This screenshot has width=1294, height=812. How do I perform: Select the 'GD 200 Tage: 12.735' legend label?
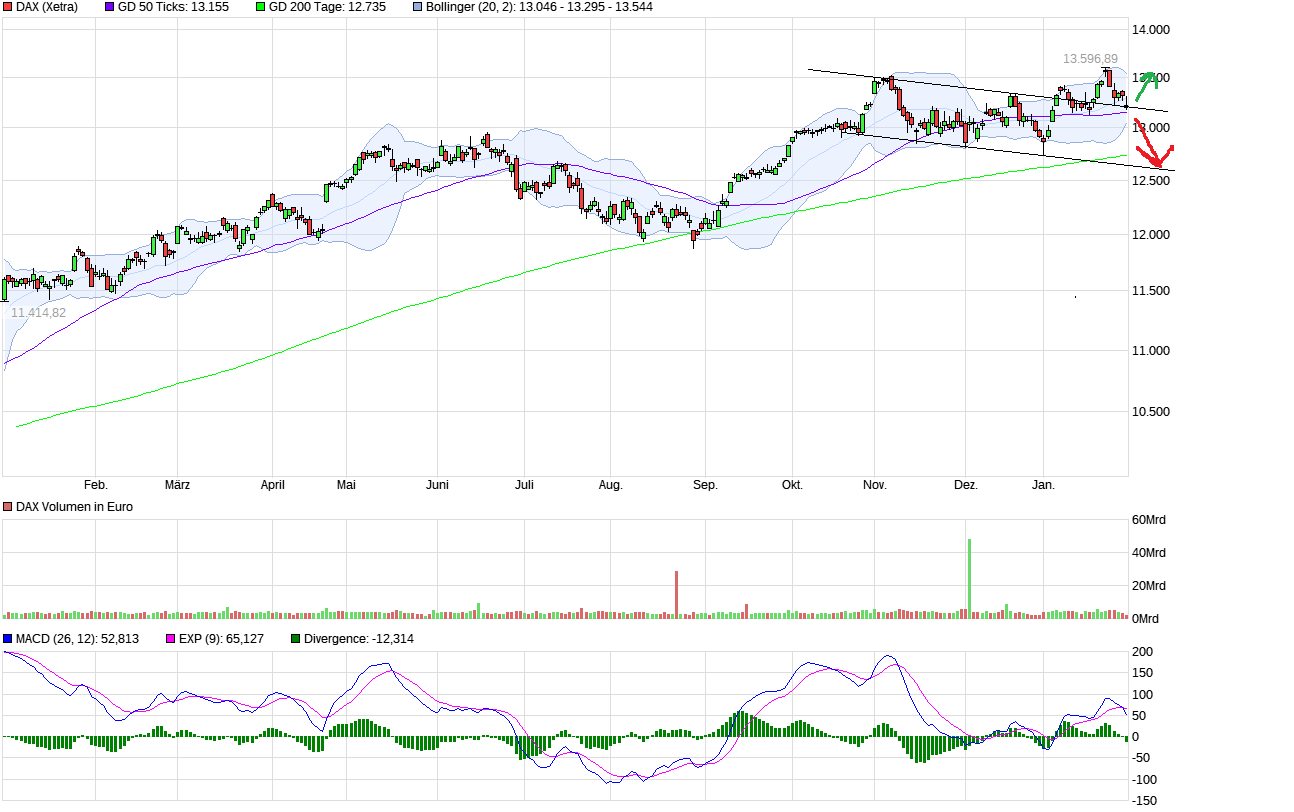327,7
